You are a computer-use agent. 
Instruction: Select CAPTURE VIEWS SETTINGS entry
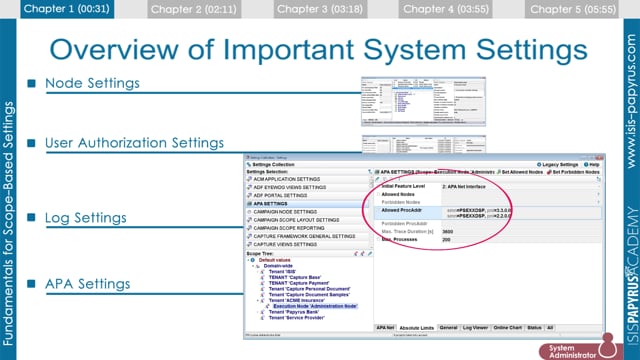[x=285, y=244]
